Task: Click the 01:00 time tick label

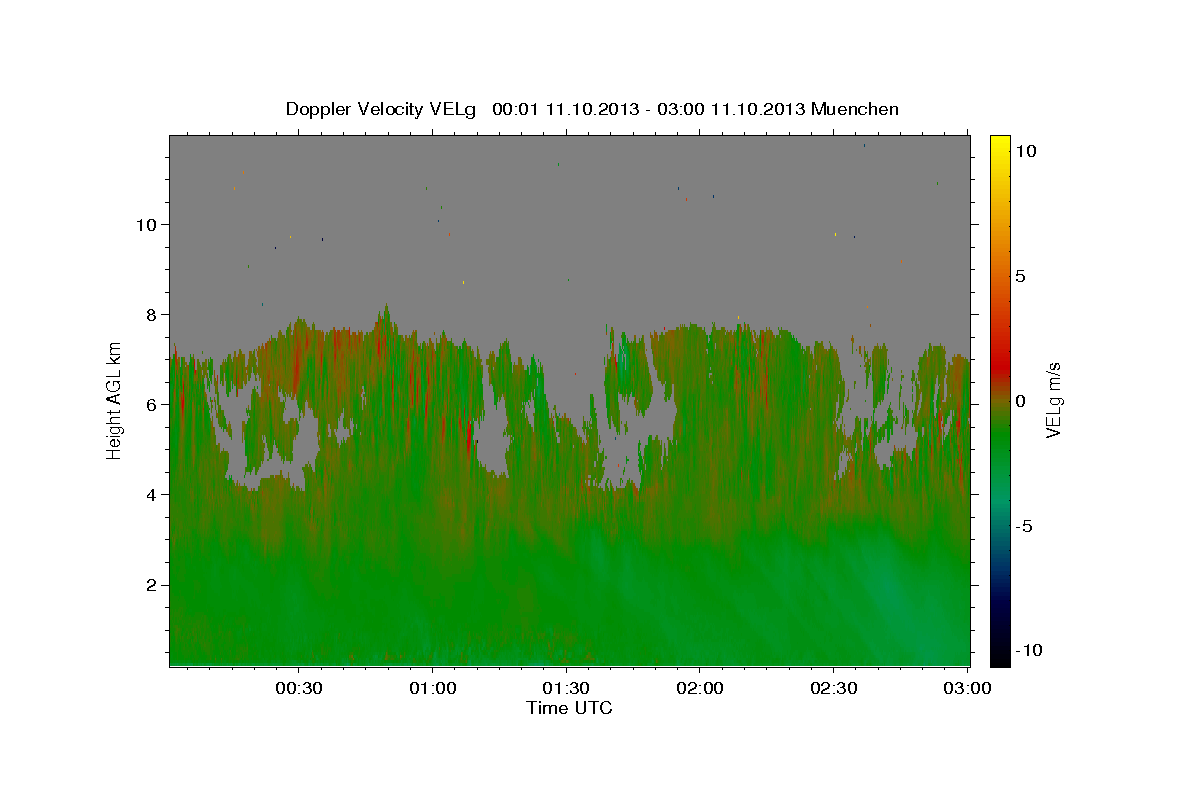Action: click(432, 689)
